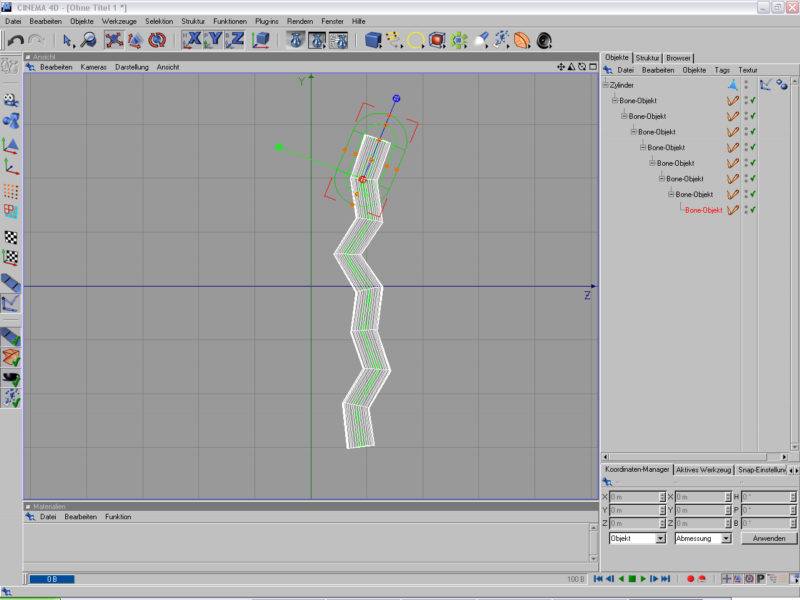Select the Rotate tool in top toolbar
Viewport: 800px width, 600px height.
157,40
